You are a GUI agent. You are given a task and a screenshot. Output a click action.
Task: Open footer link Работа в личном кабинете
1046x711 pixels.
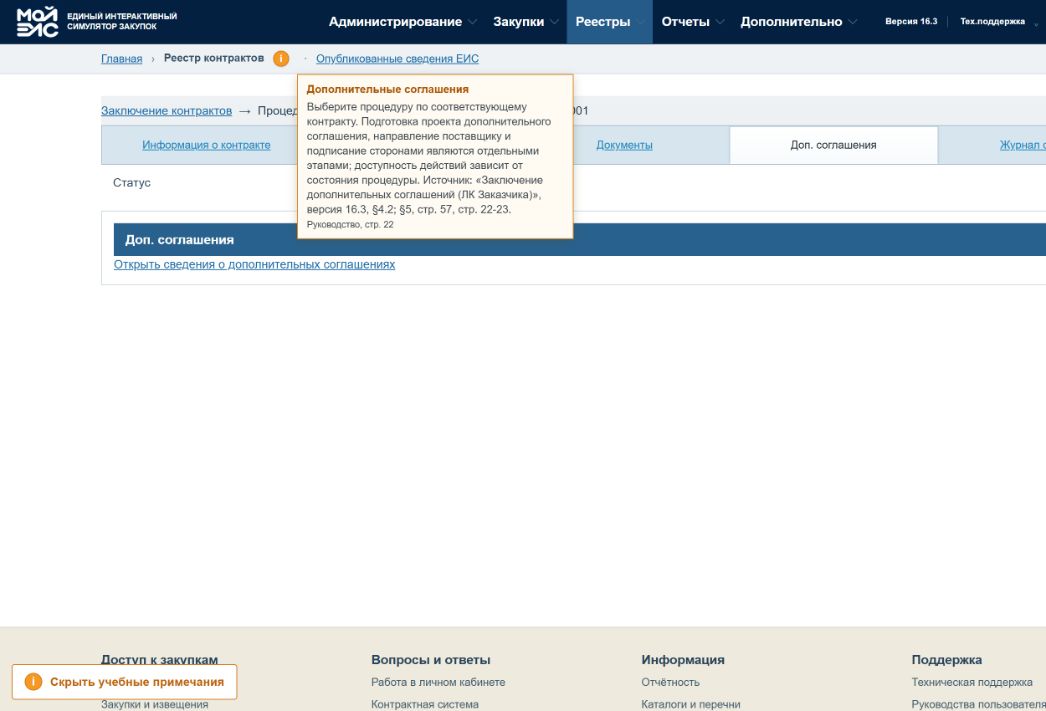pyautogui.click(x=438, y=682)
